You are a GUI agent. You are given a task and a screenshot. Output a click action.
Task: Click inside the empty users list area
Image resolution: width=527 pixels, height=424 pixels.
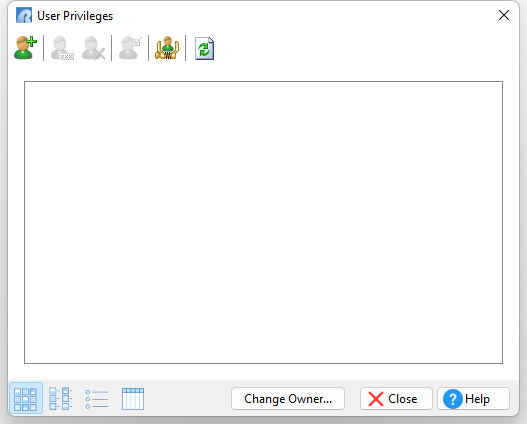point(264,222)
